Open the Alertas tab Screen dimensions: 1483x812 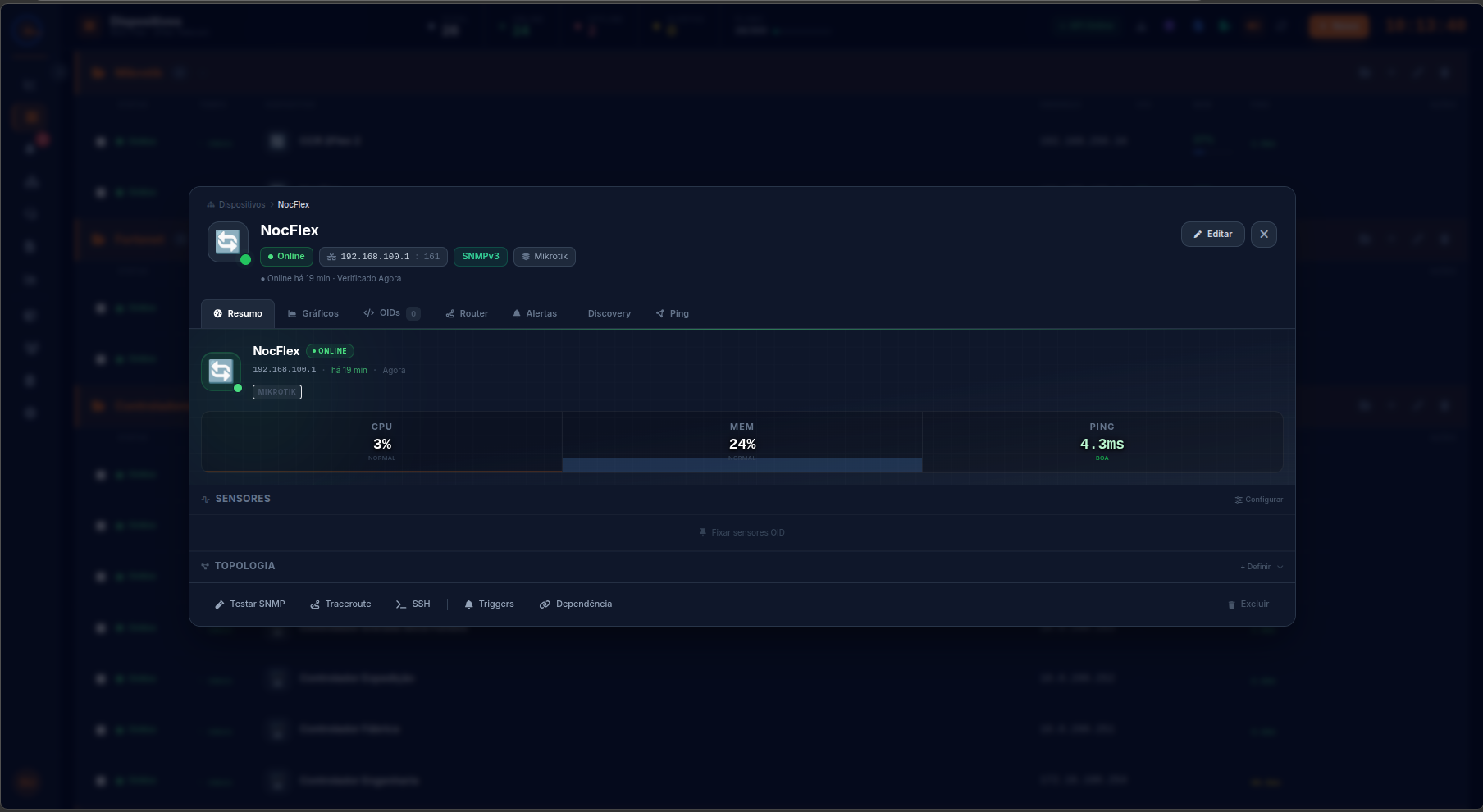click(x=535, y=314)
